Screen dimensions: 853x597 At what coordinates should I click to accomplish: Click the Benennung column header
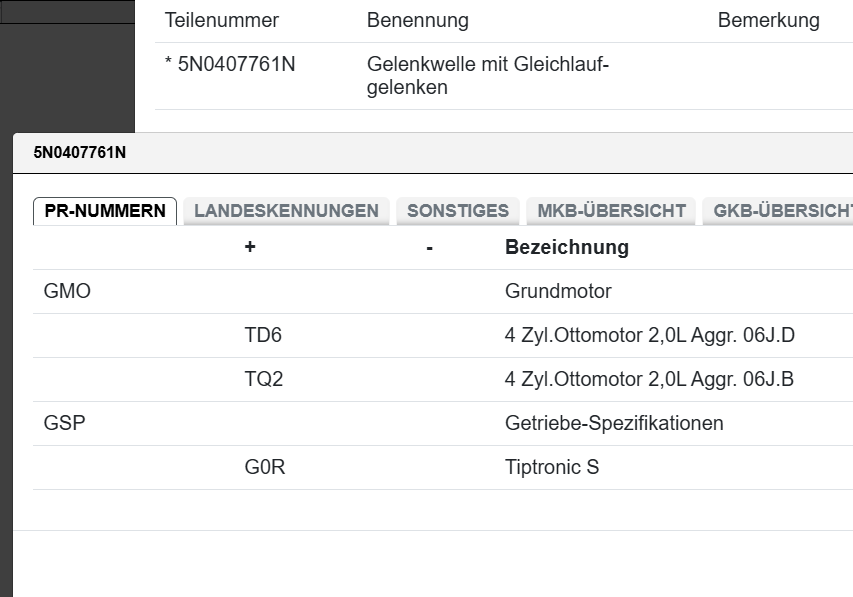tap(417, 20)
